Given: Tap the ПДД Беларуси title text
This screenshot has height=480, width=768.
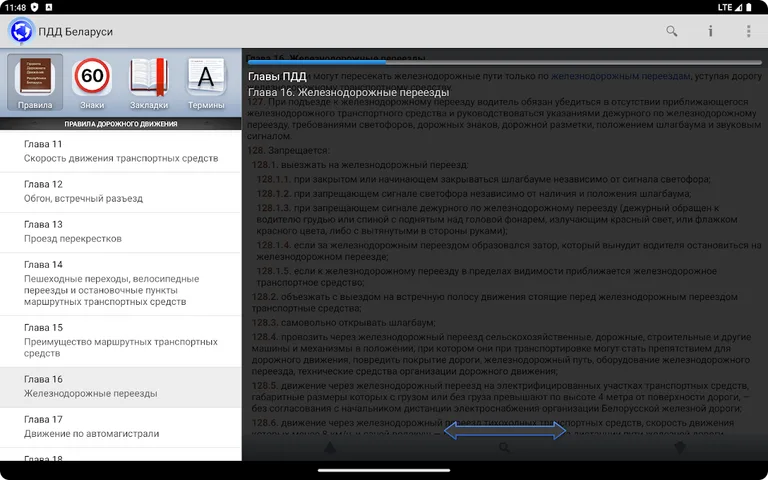Looking at the screenshot, I should click(75, 31).
